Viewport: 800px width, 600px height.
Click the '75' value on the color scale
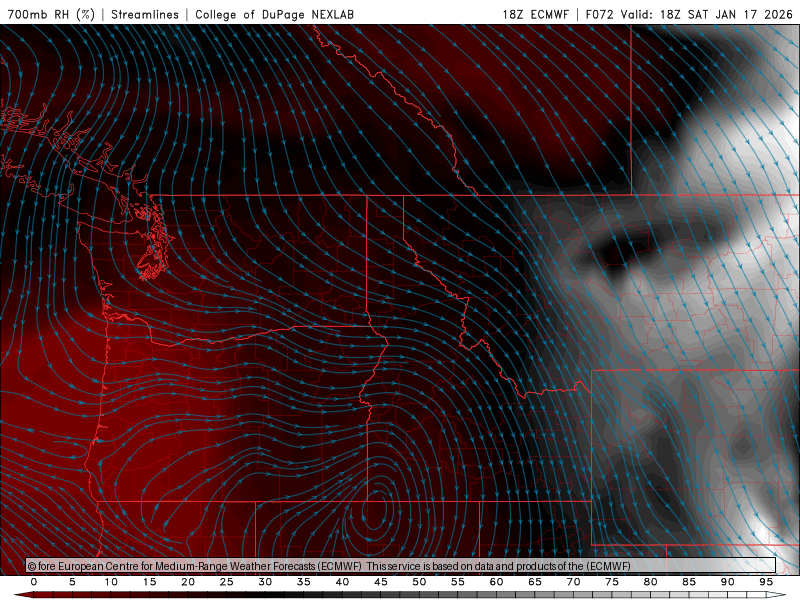612,582
